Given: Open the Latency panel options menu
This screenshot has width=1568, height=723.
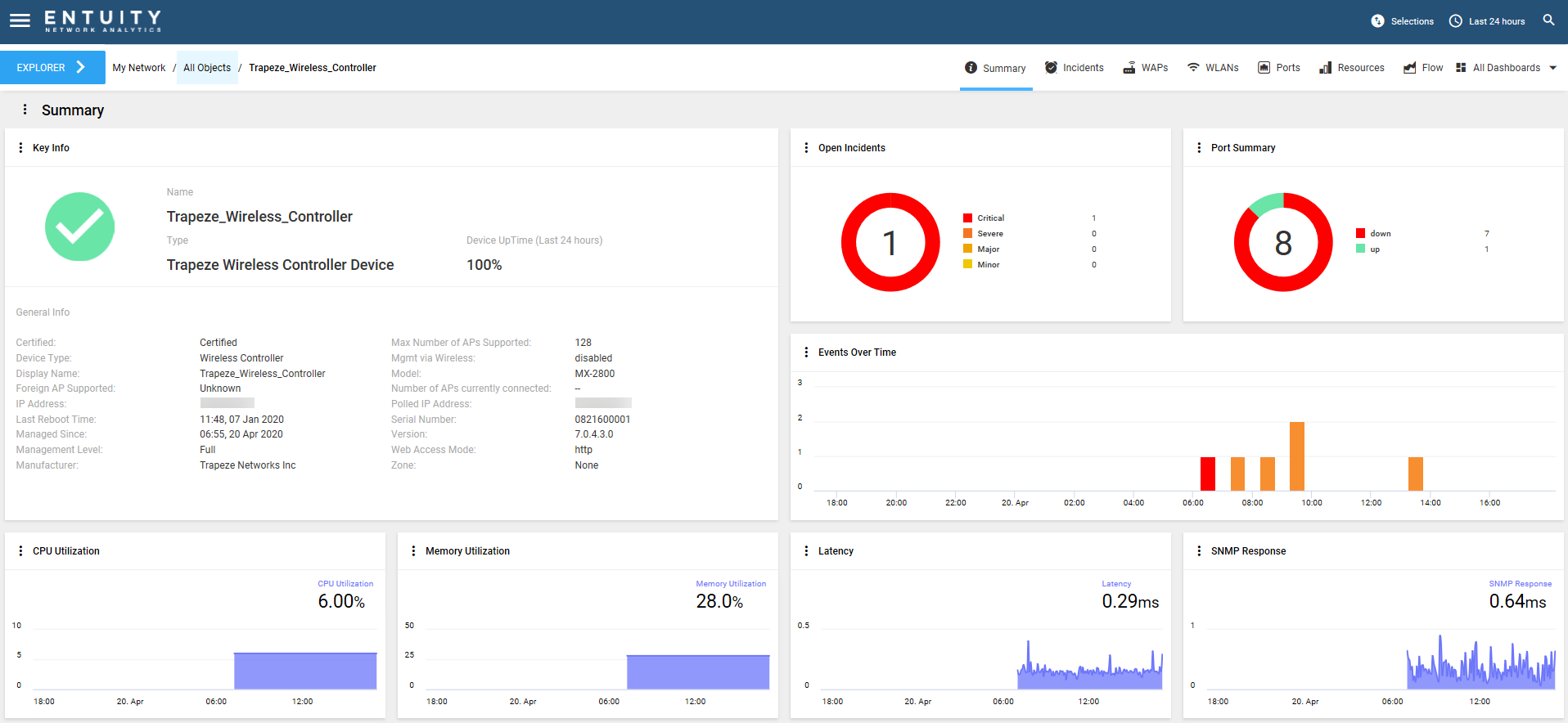Looking at the screenshot, I should click(806, 551).
